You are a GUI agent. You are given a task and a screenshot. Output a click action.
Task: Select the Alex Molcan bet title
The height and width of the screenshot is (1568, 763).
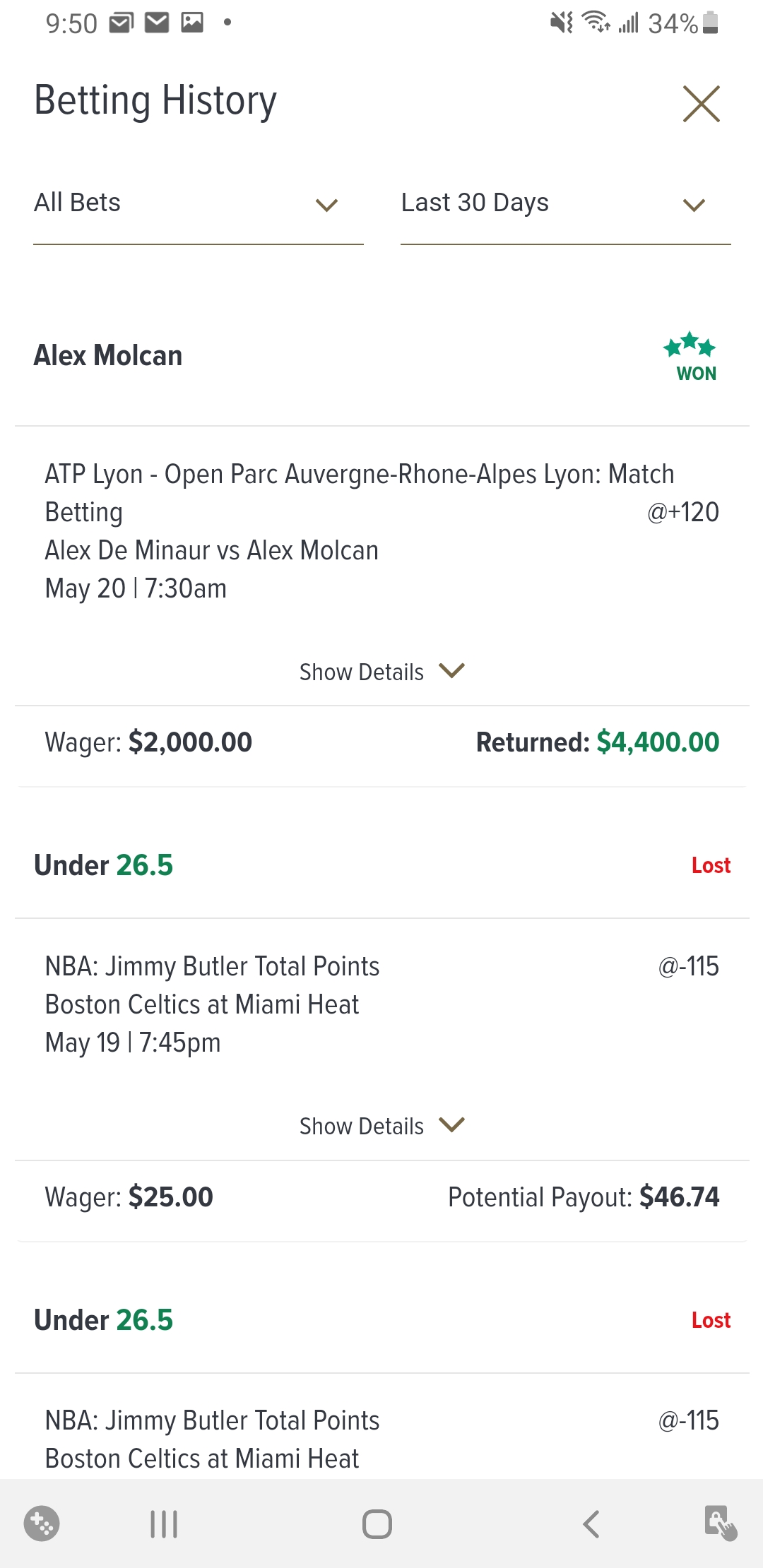point(108,356)
